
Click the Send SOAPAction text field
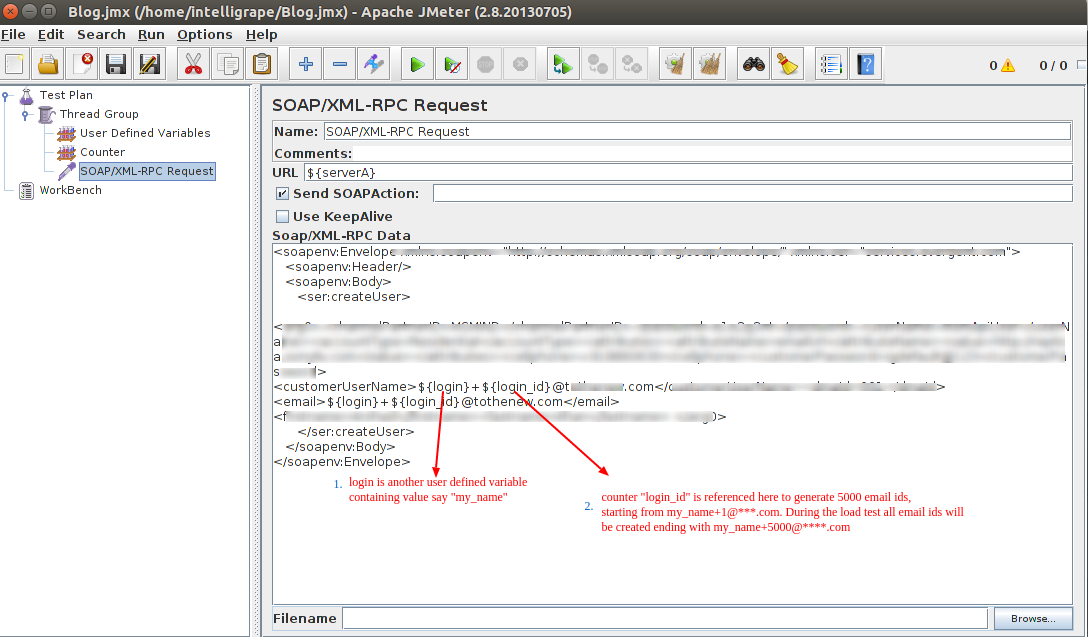(x=753, y=194)
